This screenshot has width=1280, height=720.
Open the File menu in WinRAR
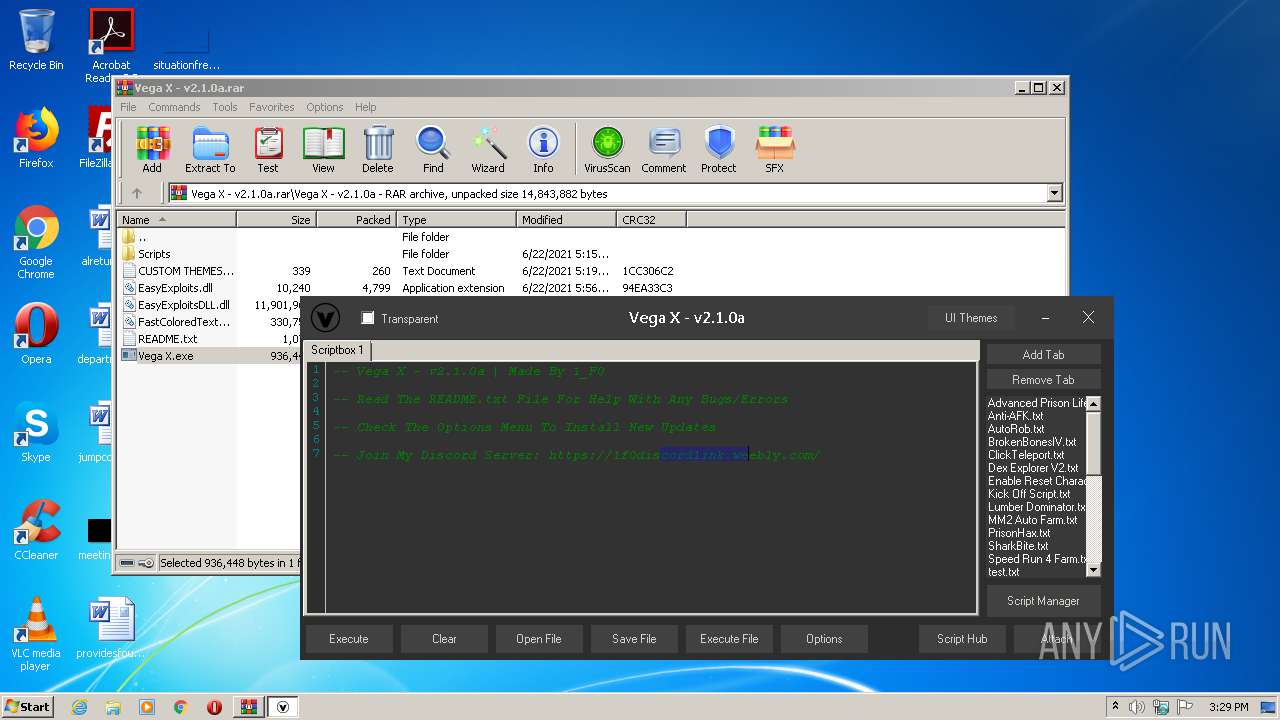pyautogui.click(x=128, y=107)
